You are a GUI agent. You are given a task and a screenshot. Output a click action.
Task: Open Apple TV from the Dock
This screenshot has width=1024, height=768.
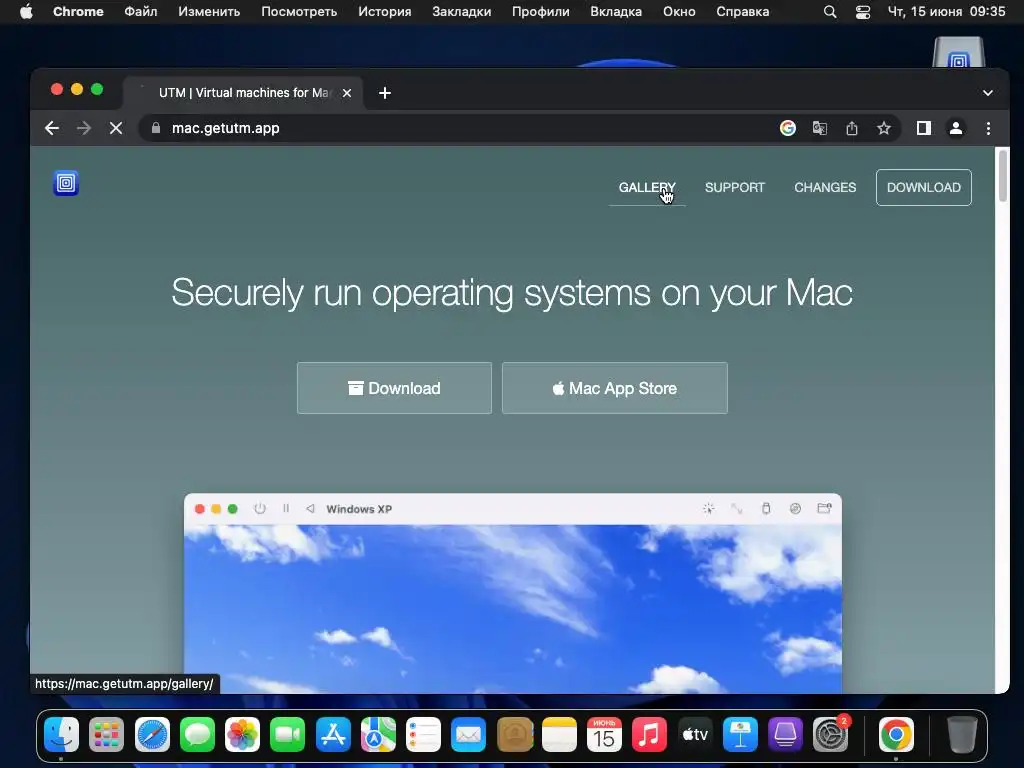695,735
